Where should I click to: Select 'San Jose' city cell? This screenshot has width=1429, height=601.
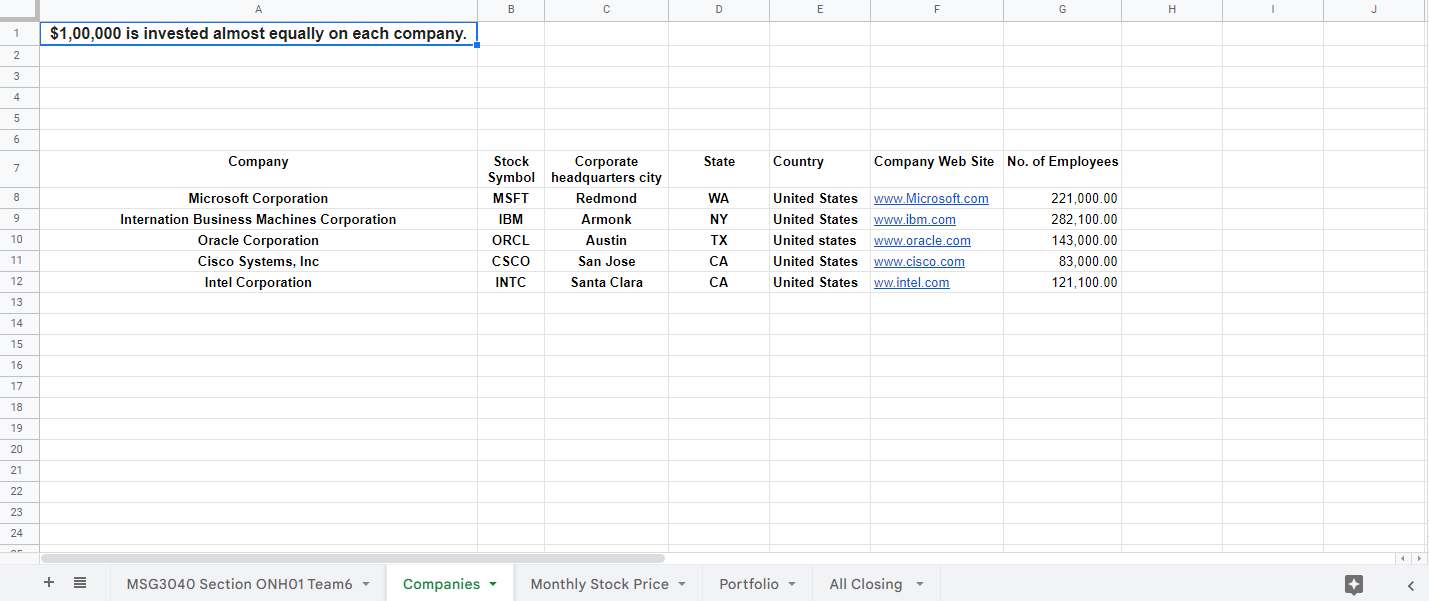tap(606, 261)
